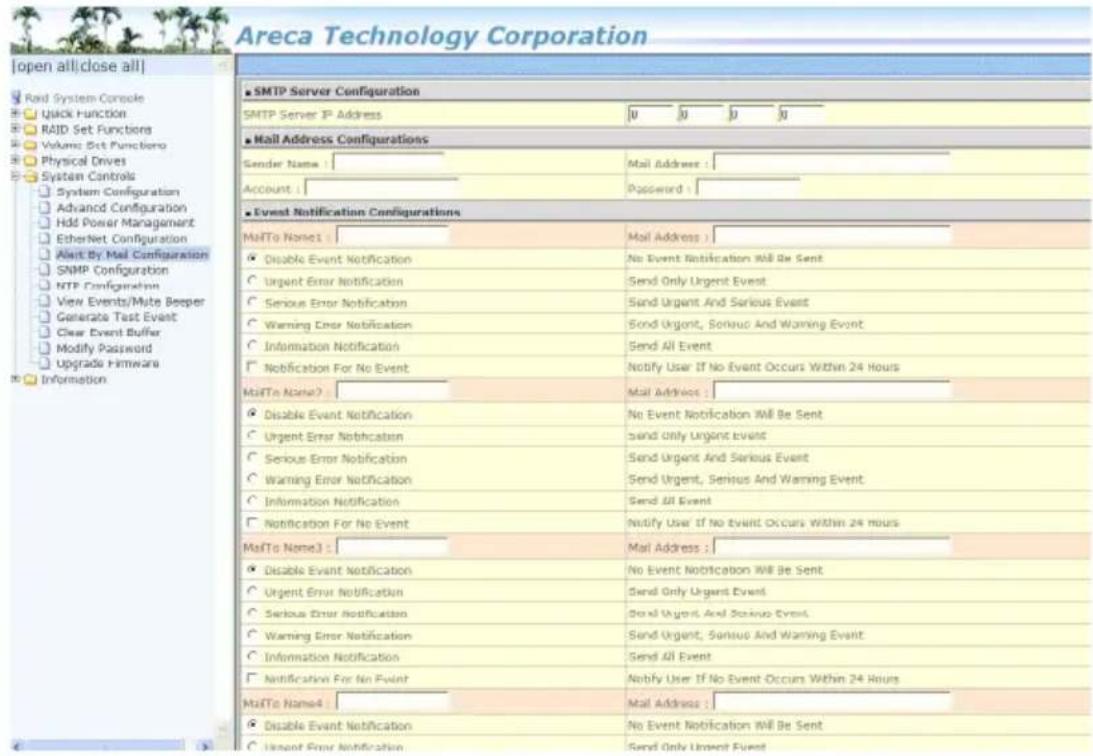Click page icon beside Alert By Mail Configuration
The width and height of the screenshot is (1093, 756).
pos(45,254)
